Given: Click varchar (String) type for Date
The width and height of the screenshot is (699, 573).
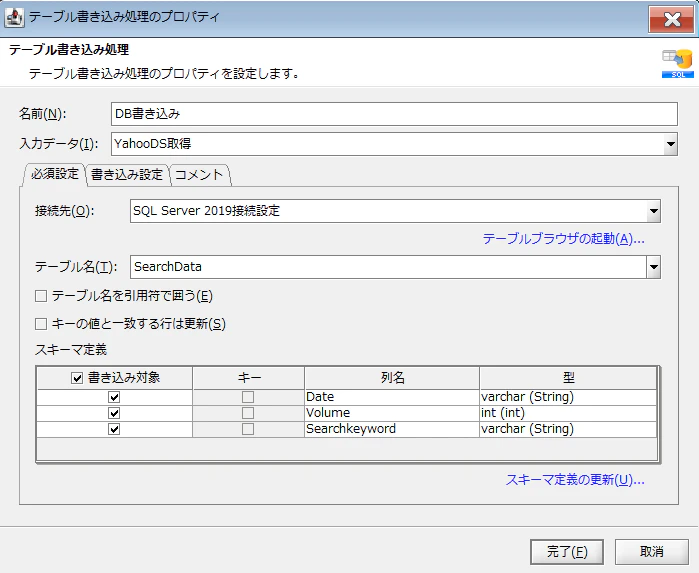Looking at the screenshot, I should point(568,397).
